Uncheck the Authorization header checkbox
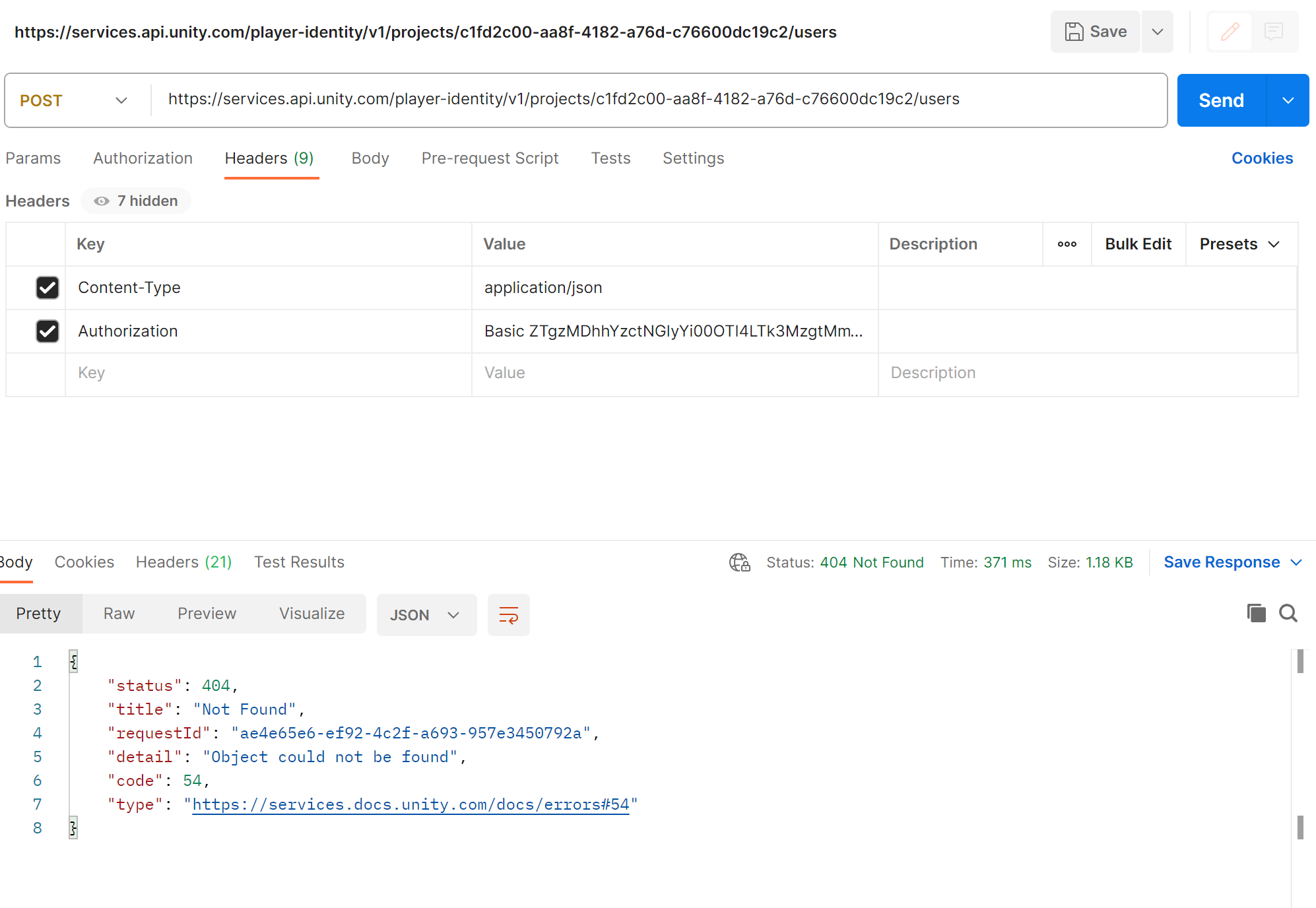This screenshot has height=908, width=1316. tap(48, 331)
